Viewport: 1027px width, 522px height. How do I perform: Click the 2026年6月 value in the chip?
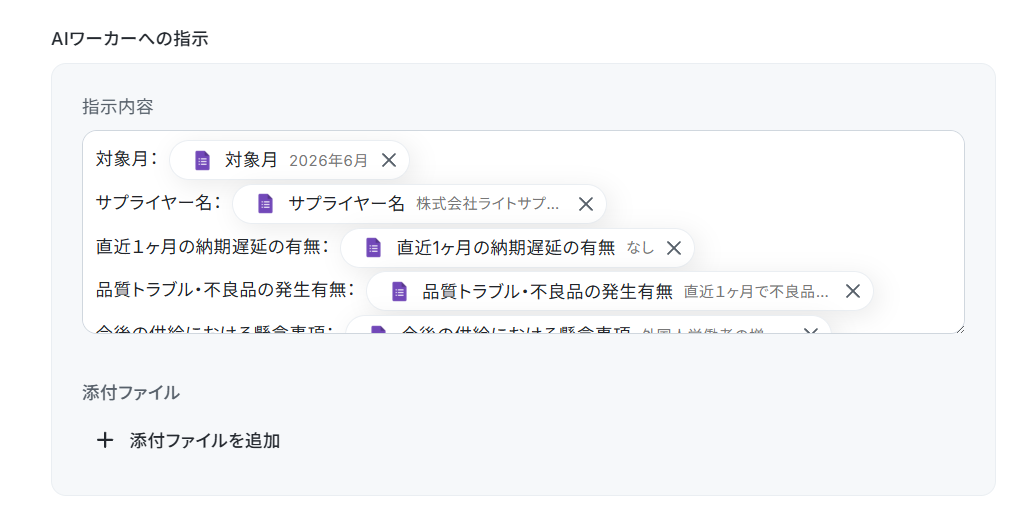click(x=328, y=161)
